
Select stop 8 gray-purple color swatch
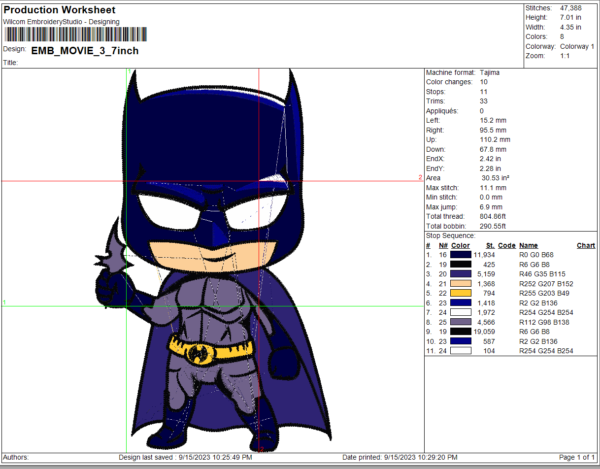[x=460, y=322]
